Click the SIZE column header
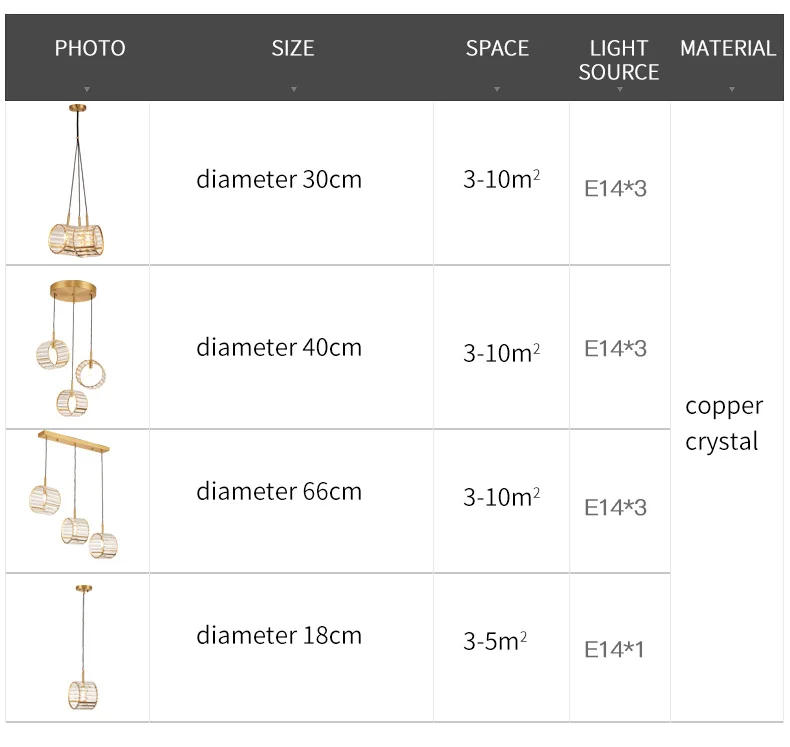 pyautogui.click(x=293, y=48)
